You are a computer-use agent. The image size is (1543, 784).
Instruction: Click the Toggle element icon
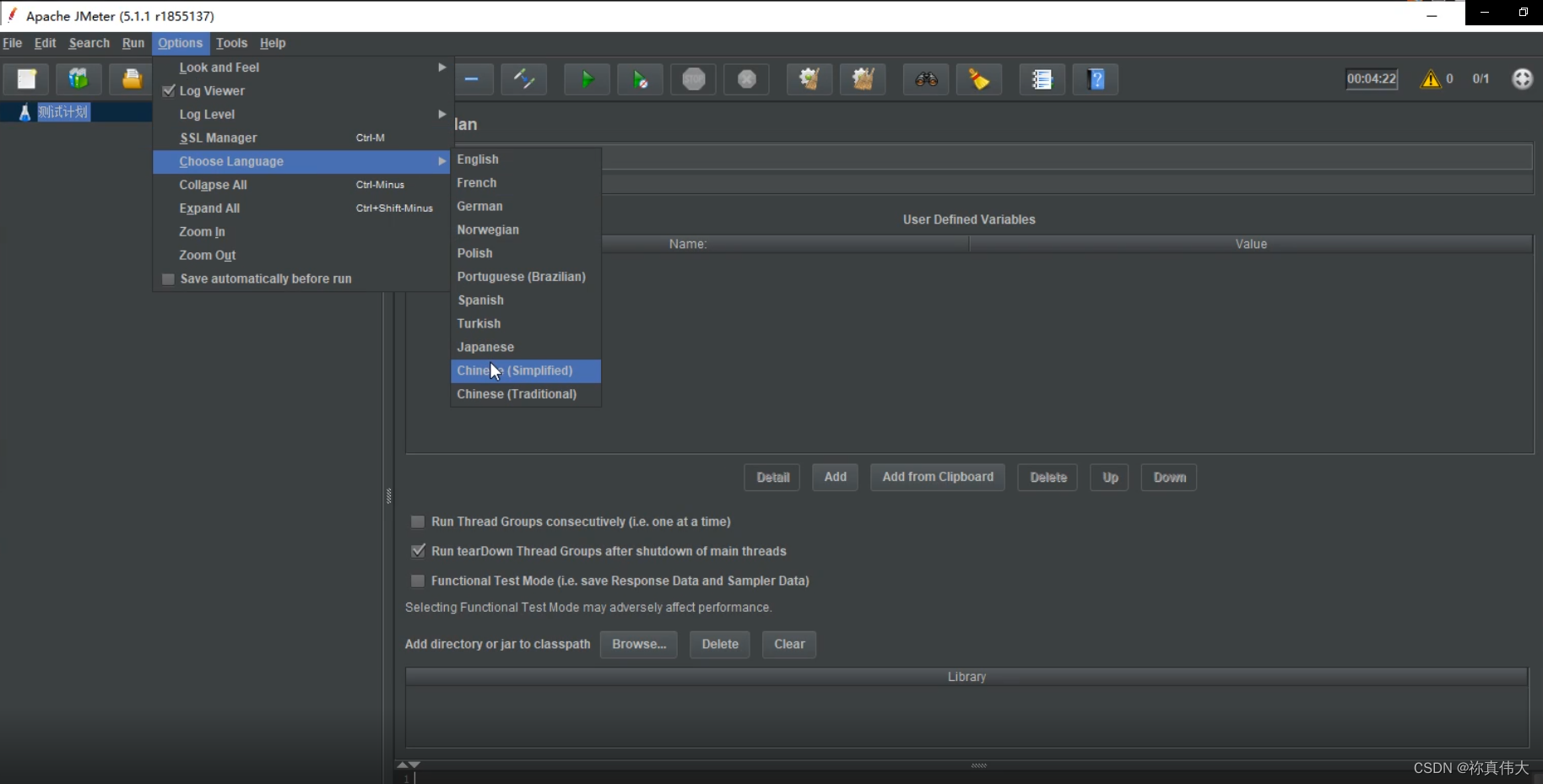click(524, 79)
